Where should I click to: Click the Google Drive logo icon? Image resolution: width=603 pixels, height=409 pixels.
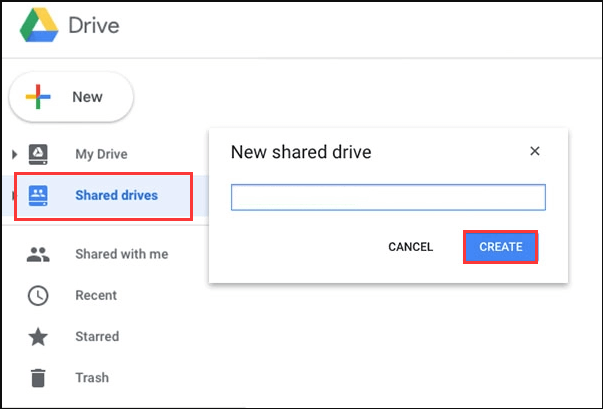pos(39,25)
